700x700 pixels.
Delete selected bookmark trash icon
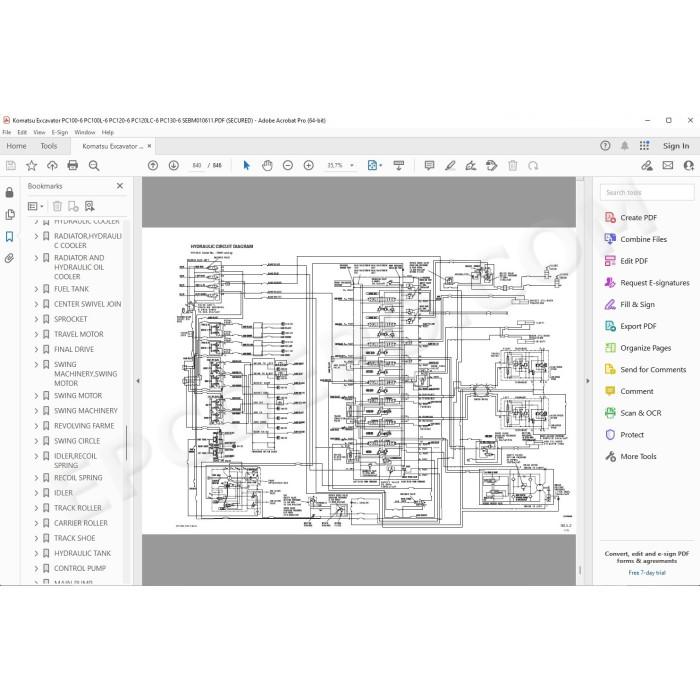(x=57, y=206)
